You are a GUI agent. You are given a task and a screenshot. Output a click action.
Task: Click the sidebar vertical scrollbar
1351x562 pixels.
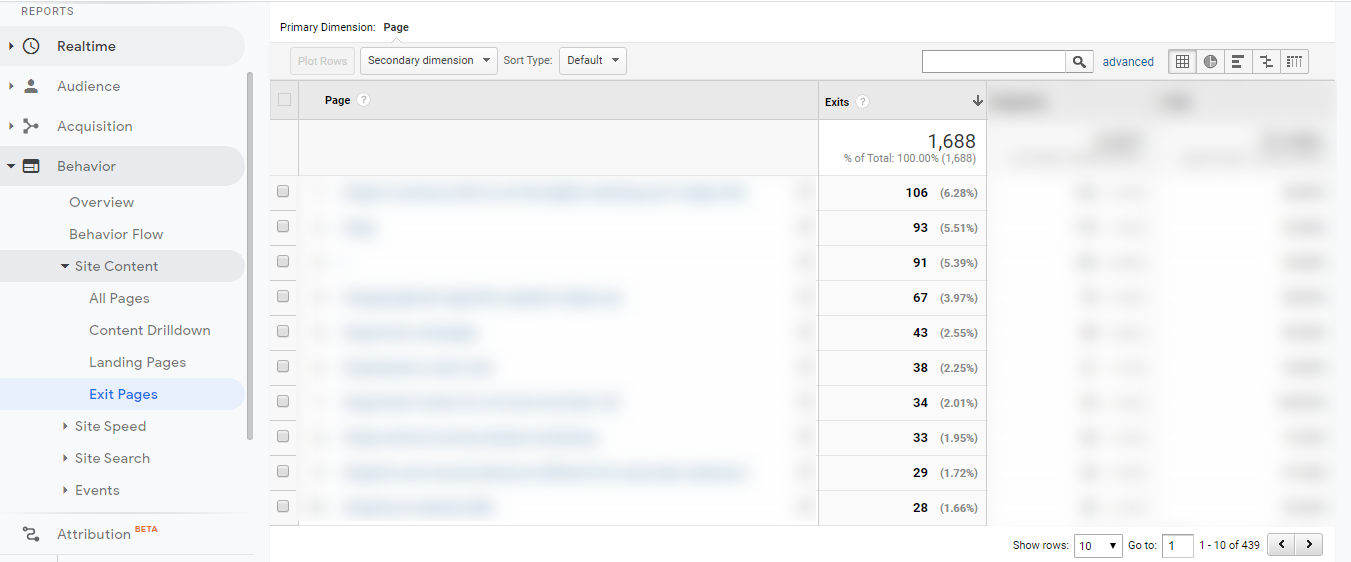(x=249, y=255)
